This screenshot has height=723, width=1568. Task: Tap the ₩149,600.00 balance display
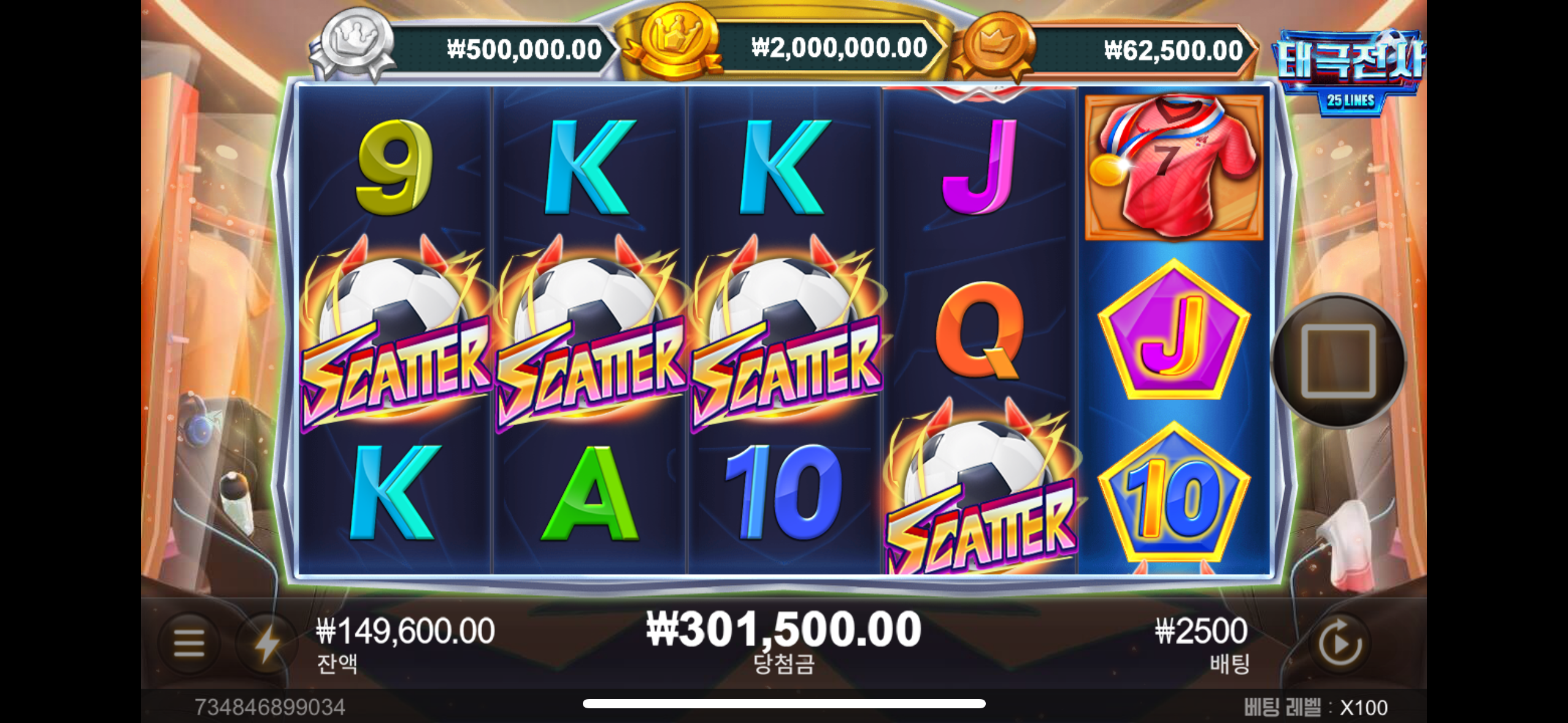(405, 644)
